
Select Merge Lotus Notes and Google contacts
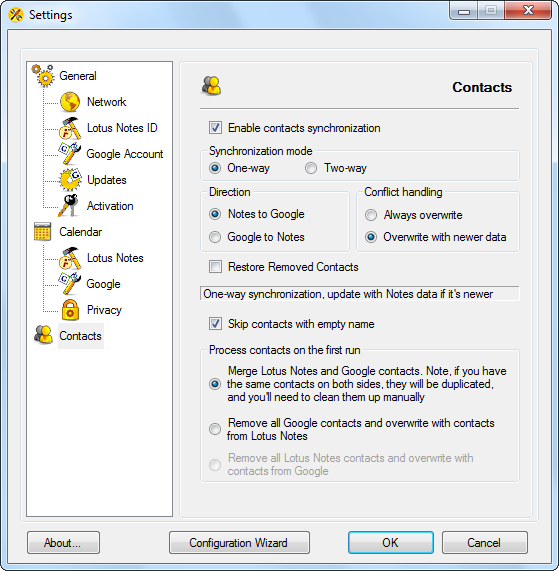pos(215,384)
